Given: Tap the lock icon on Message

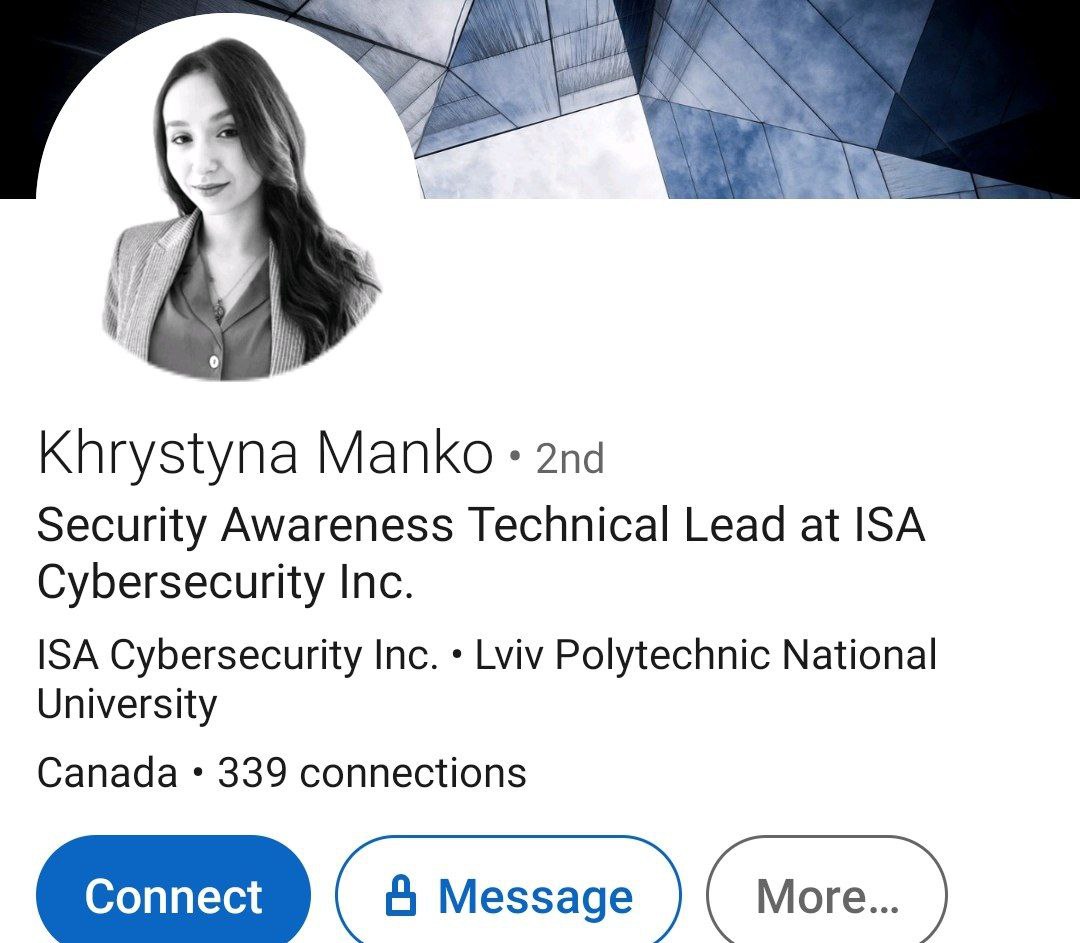Looking at the screenshot, I should pos(401,895).
